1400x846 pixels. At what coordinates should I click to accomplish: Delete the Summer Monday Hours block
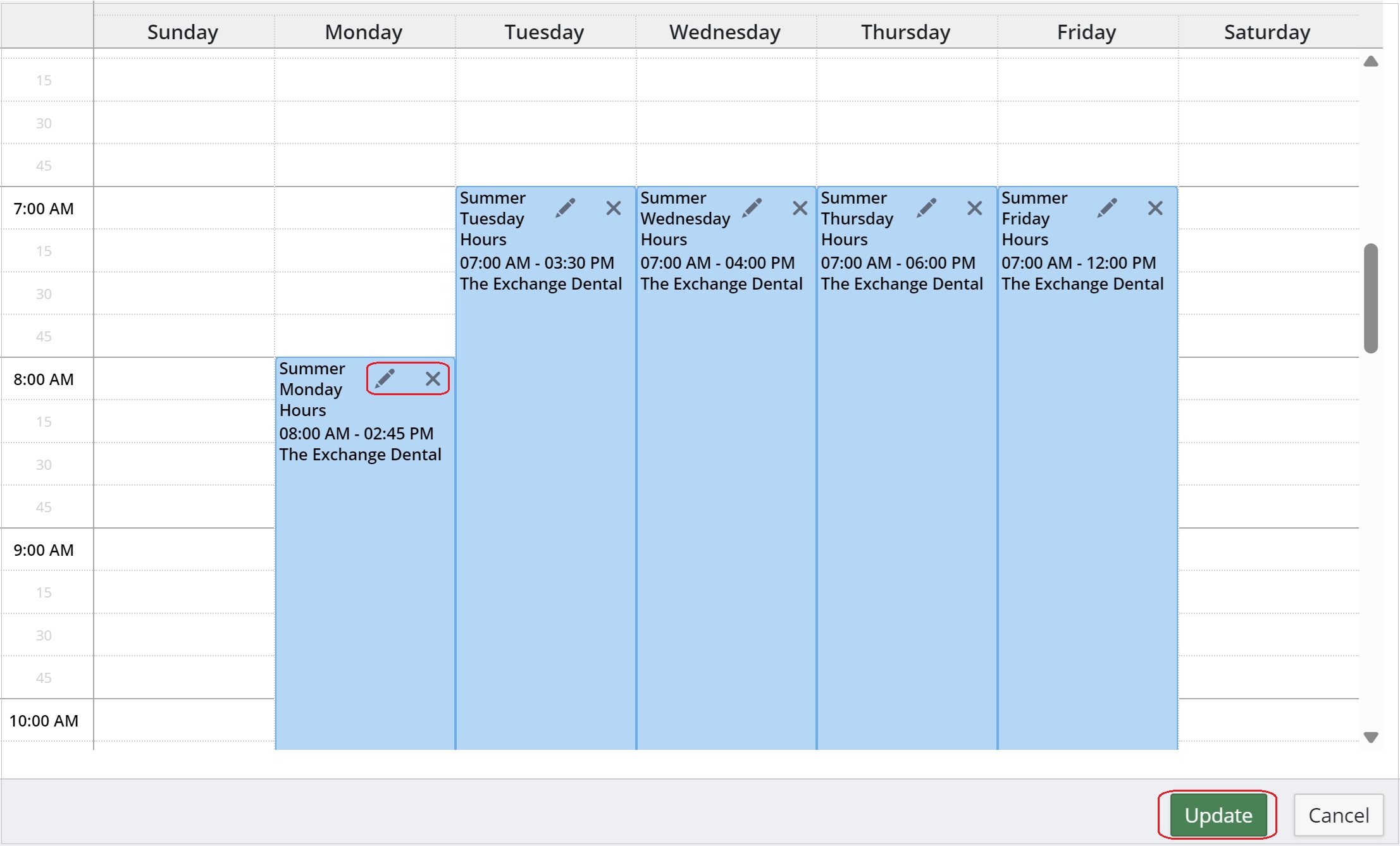click(433, 379)
